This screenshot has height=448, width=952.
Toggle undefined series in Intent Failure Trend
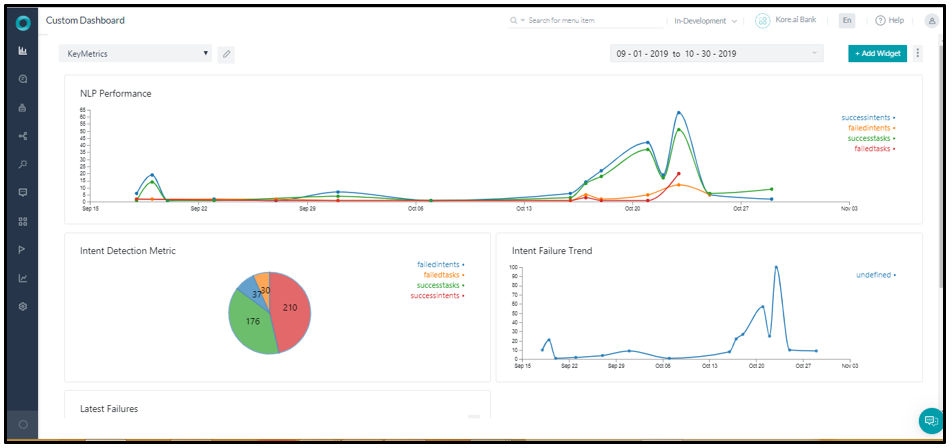tap(876, 275)
